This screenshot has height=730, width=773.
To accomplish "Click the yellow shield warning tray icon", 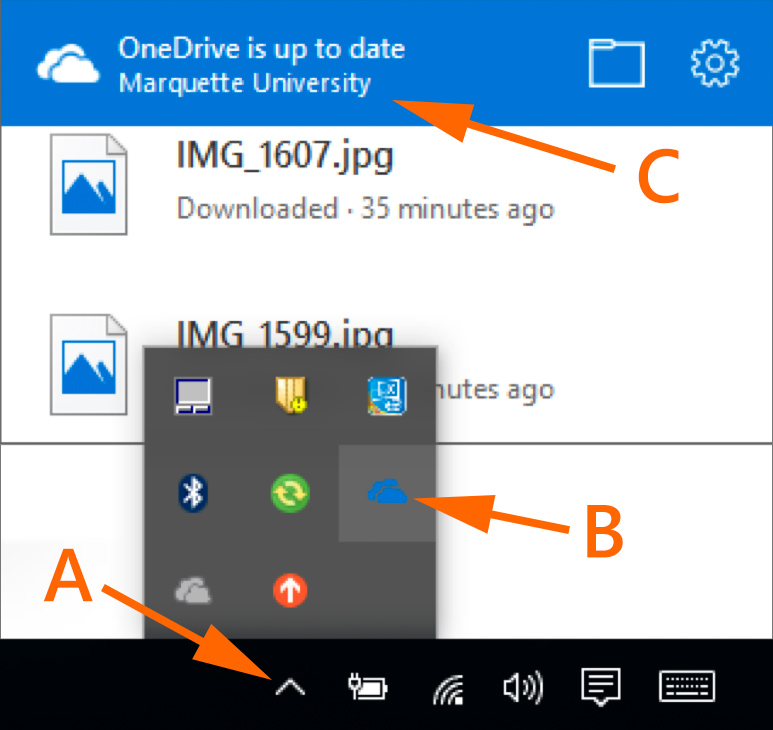I will click(290, 397).
